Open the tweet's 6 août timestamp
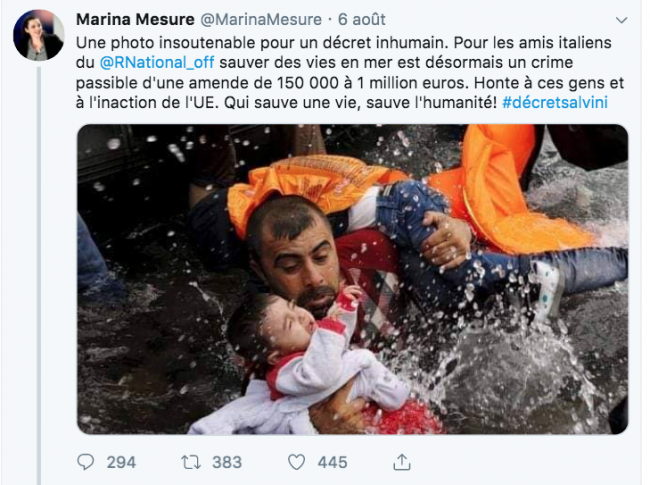The image size is (650, 485). tap(361, 19)
